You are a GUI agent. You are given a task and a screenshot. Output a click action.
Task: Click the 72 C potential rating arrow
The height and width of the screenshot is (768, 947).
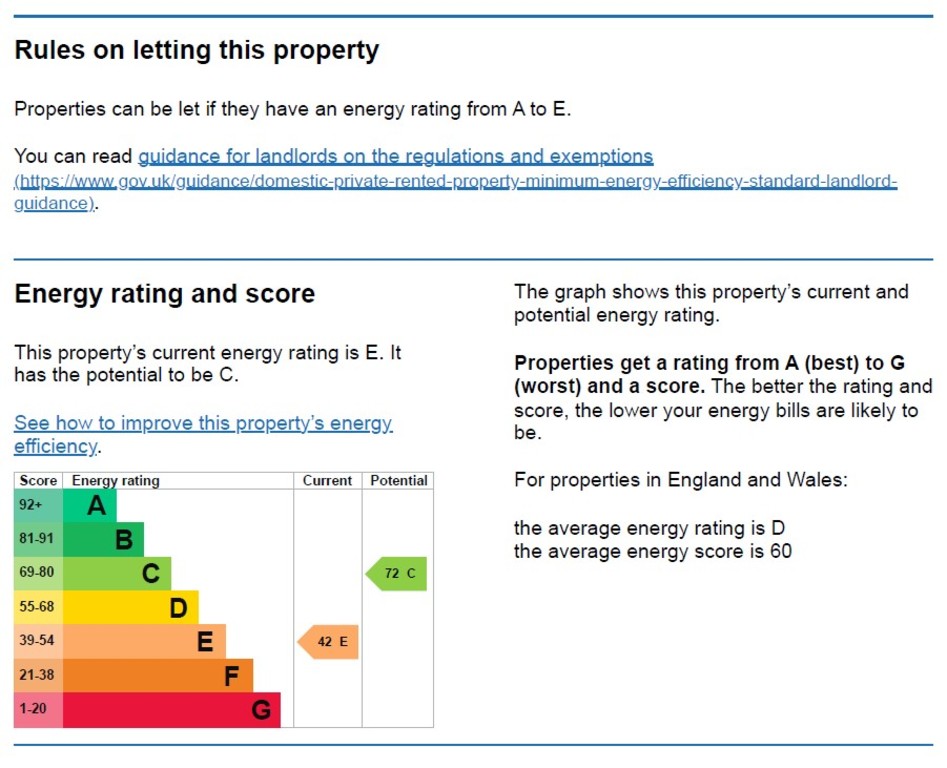(396, 574)
